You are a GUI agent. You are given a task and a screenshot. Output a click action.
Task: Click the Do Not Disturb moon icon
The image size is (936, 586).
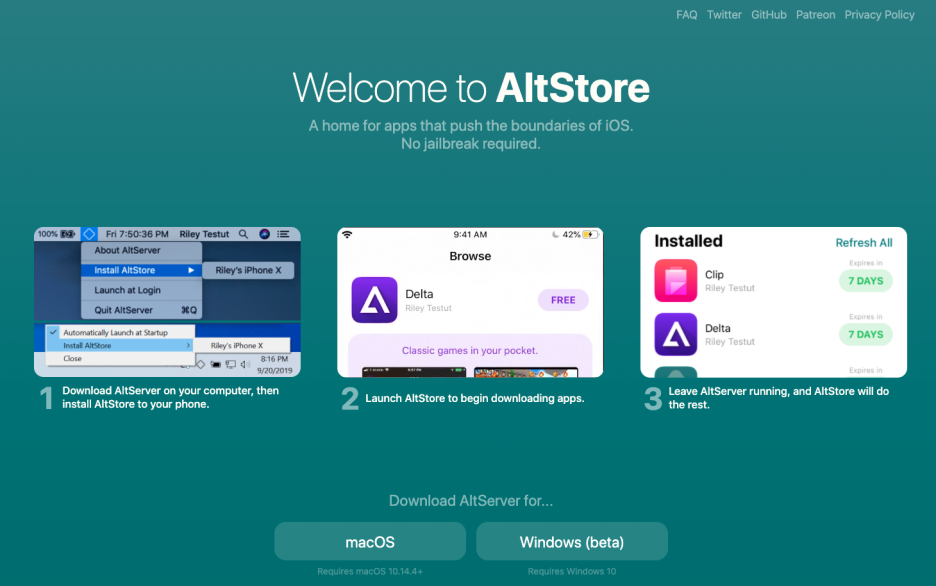[x=555, y=235]
